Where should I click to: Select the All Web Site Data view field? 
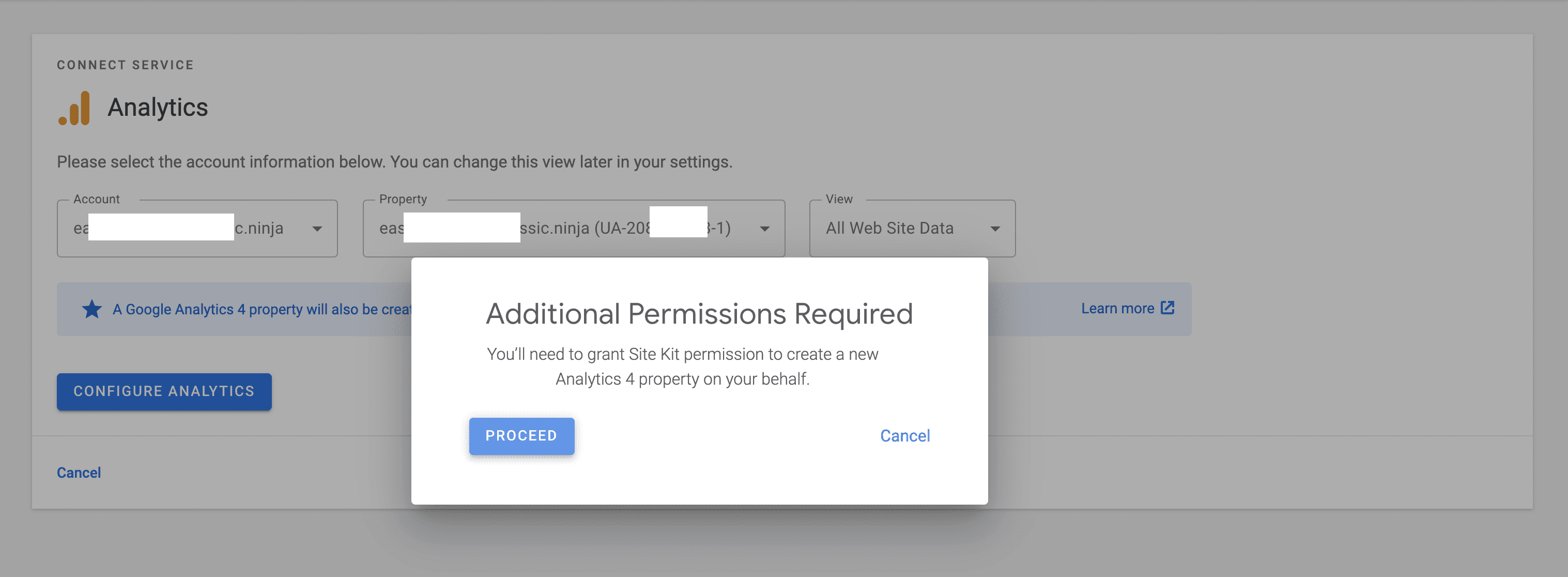912,228
